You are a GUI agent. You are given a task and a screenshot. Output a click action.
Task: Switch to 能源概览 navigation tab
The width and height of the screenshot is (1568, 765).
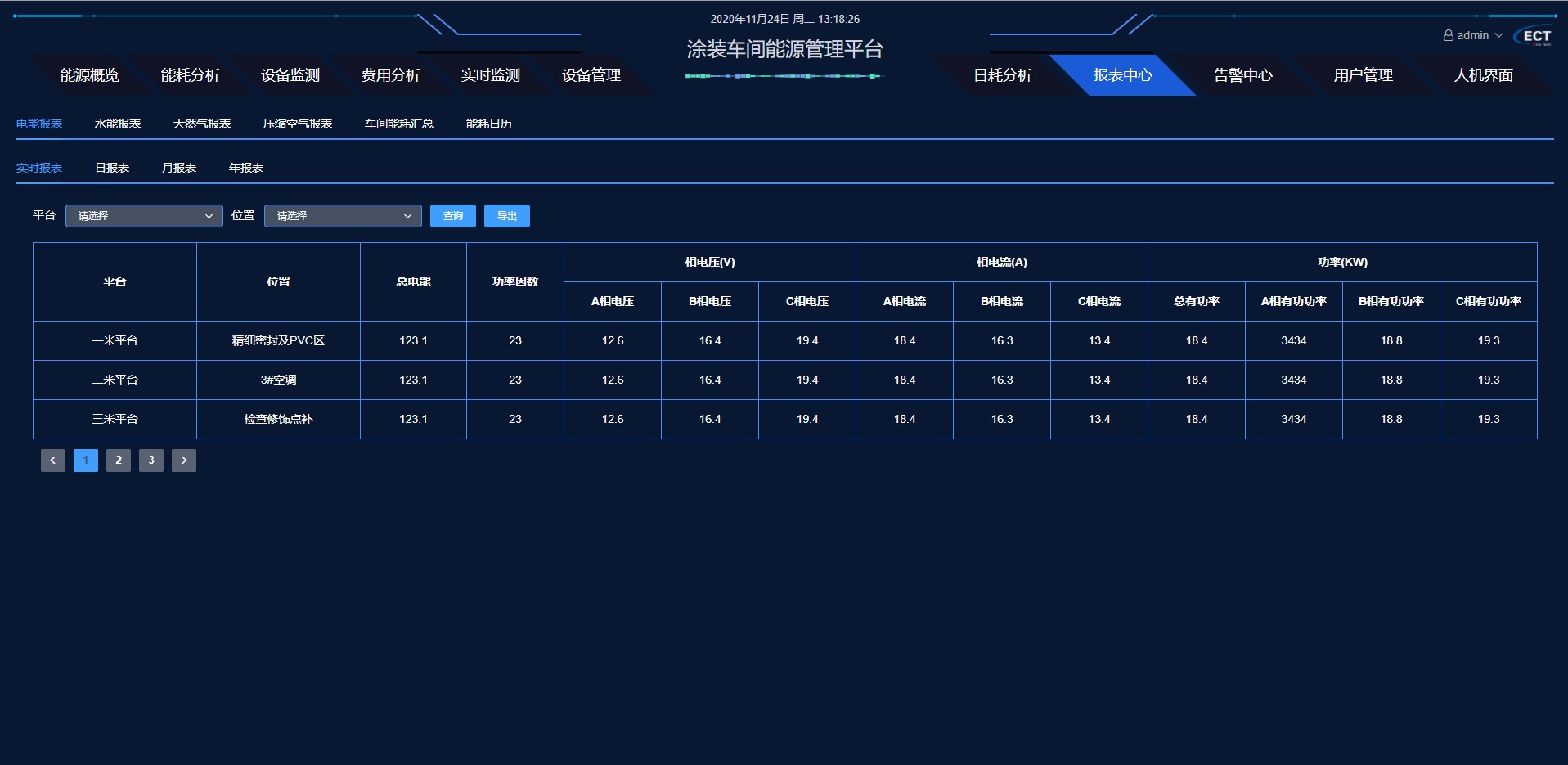90,75
